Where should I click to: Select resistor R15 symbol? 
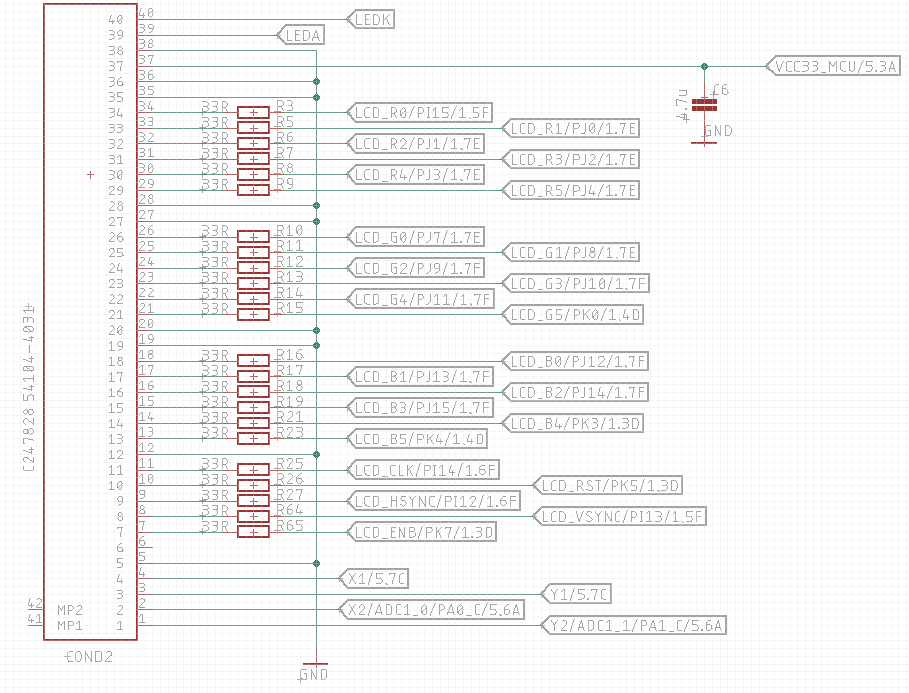coord(253,314)
